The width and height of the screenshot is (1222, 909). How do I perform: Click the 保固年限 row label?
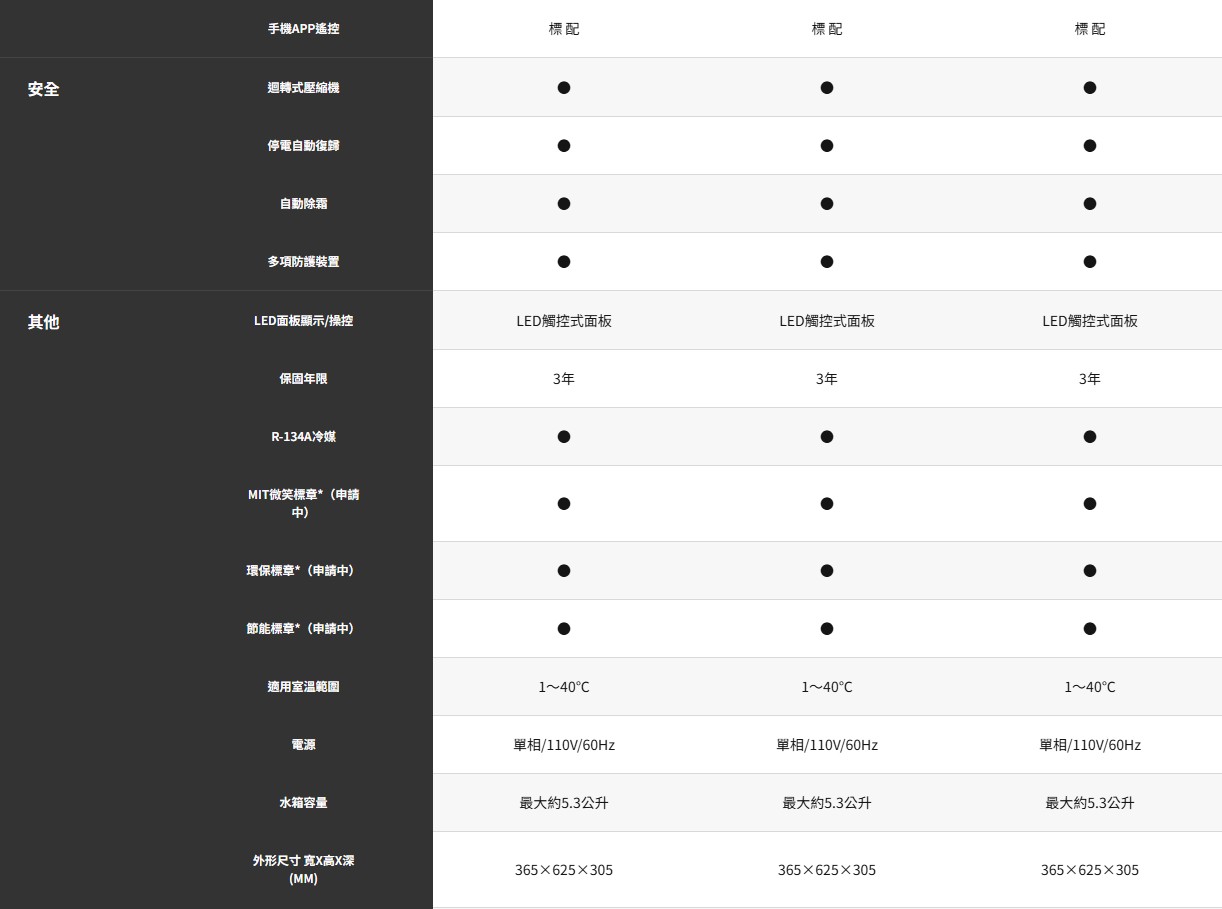click(x=303, y=379)
